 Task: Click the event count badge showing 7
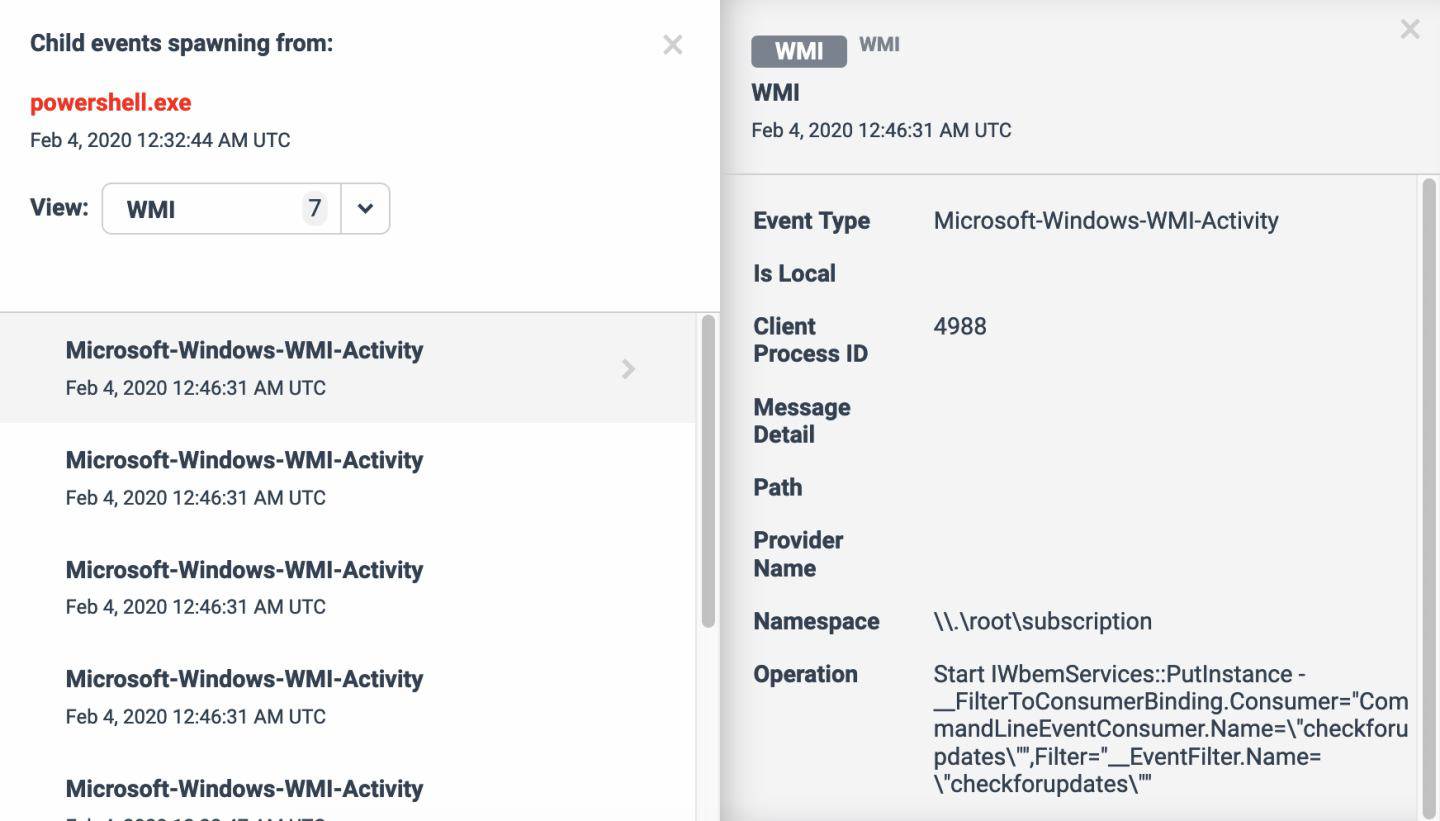point(314,209)
